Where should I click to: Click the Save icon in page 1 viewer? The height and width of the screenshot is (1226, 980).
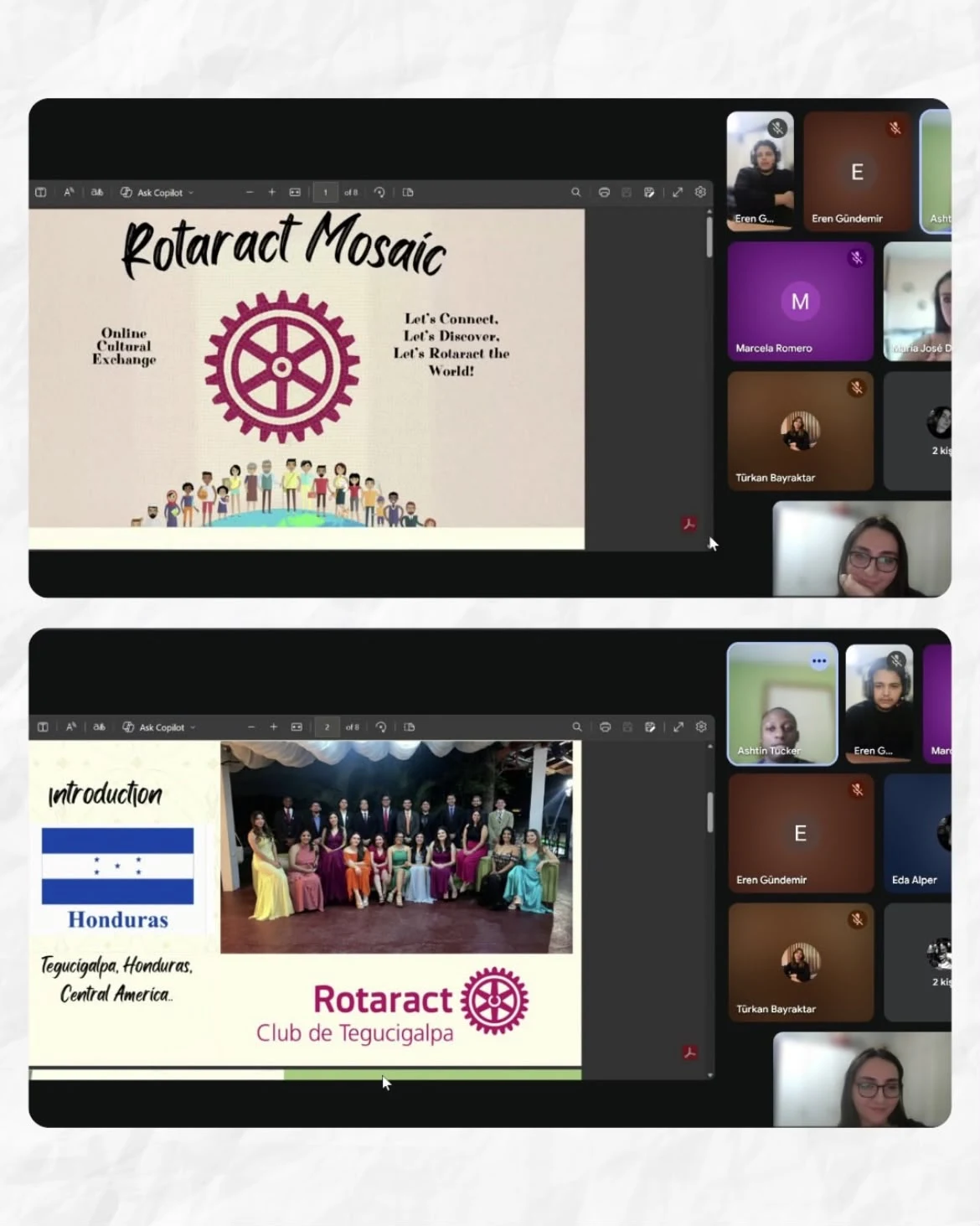[627, 192]
